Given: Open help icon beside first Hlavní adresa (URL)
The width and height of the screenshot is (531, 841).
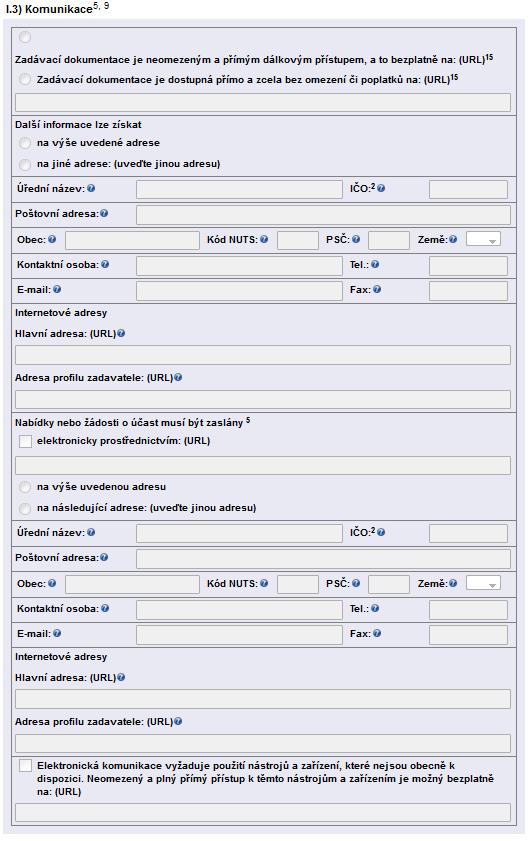Looking at the screenshot, I should coord(121,334).
